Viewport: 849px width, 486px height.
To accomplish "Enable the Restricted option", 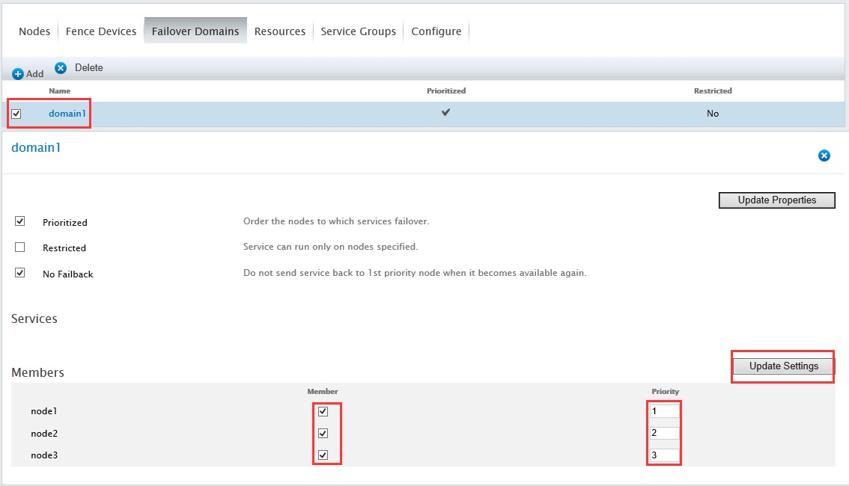I will (x=20, y=248).
